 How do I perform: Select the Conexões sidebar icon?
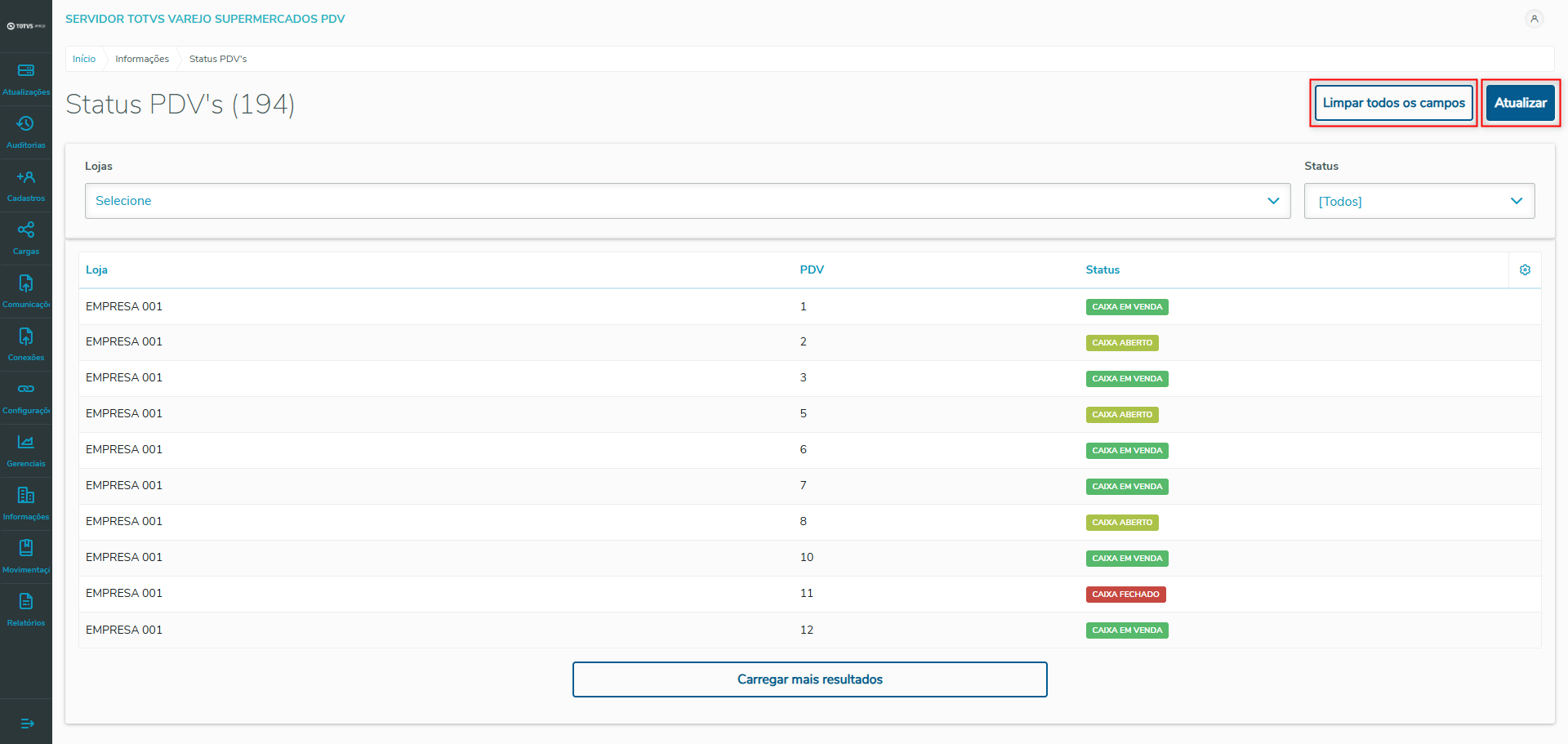[26, 336]
